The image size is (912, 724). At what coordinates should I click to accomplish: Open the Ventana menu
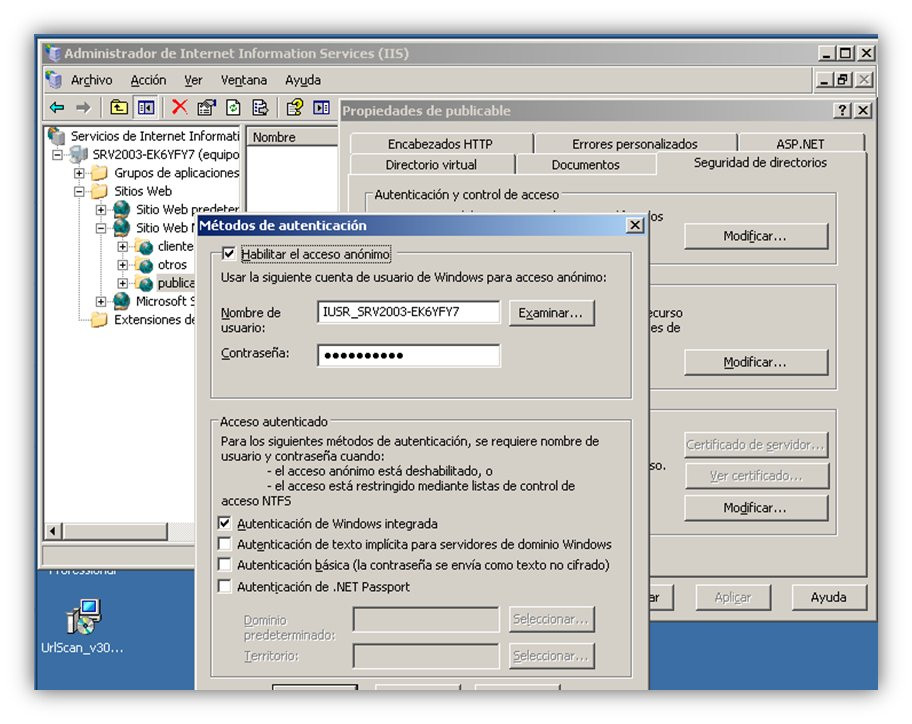tap(244, 80)
